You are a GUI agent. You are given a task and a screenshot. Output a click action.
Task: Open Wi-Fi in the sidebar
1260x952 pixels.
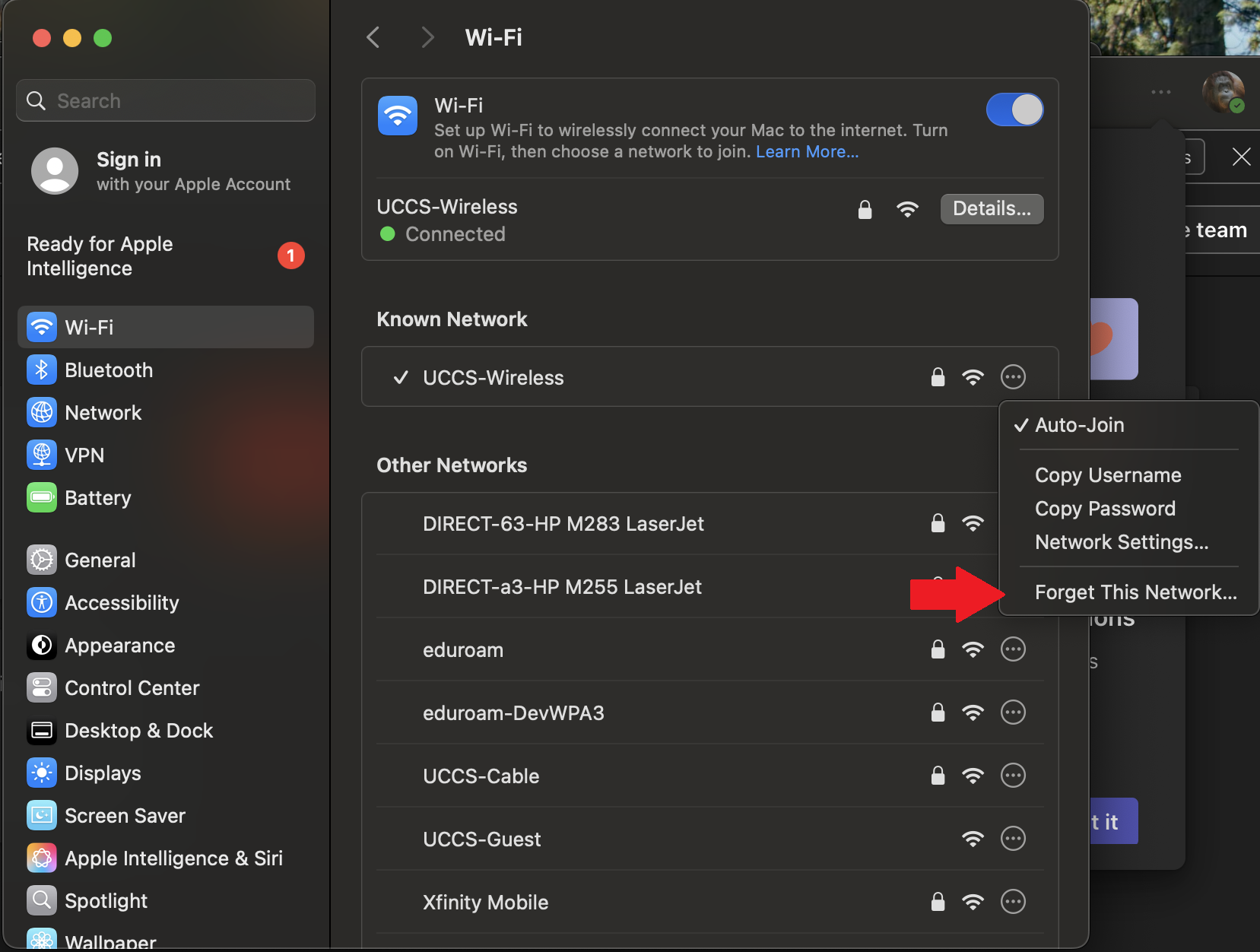166,327
